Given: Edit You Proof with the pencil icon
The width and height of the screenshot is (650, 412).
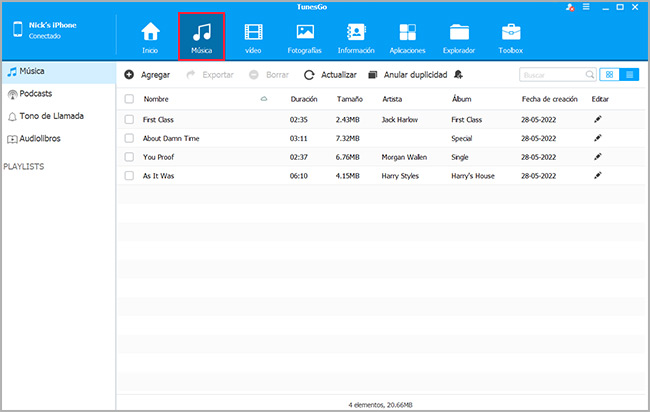Looking at the screenshot, I should click(x=597, y=157).
